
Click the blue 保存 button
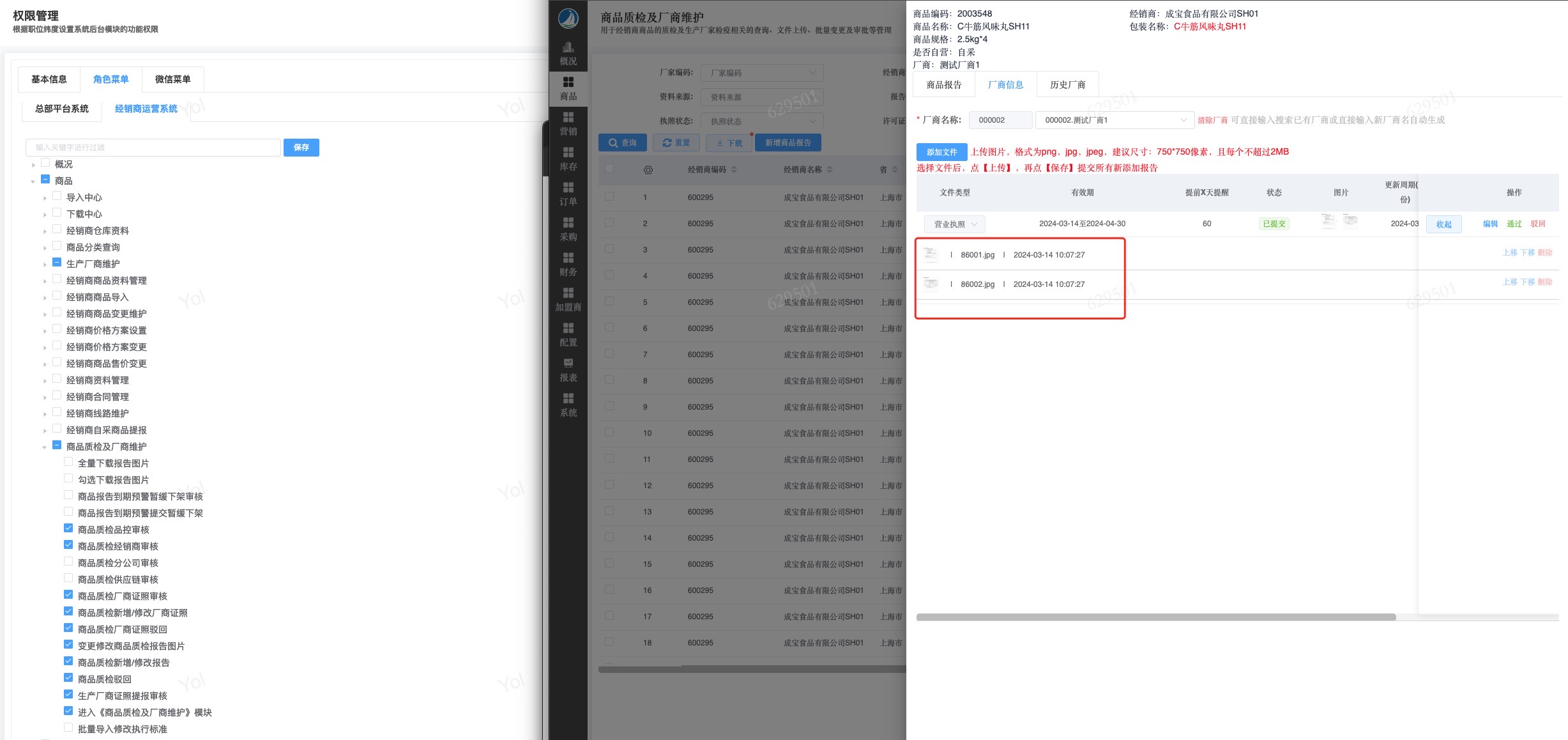coord(301,148)
